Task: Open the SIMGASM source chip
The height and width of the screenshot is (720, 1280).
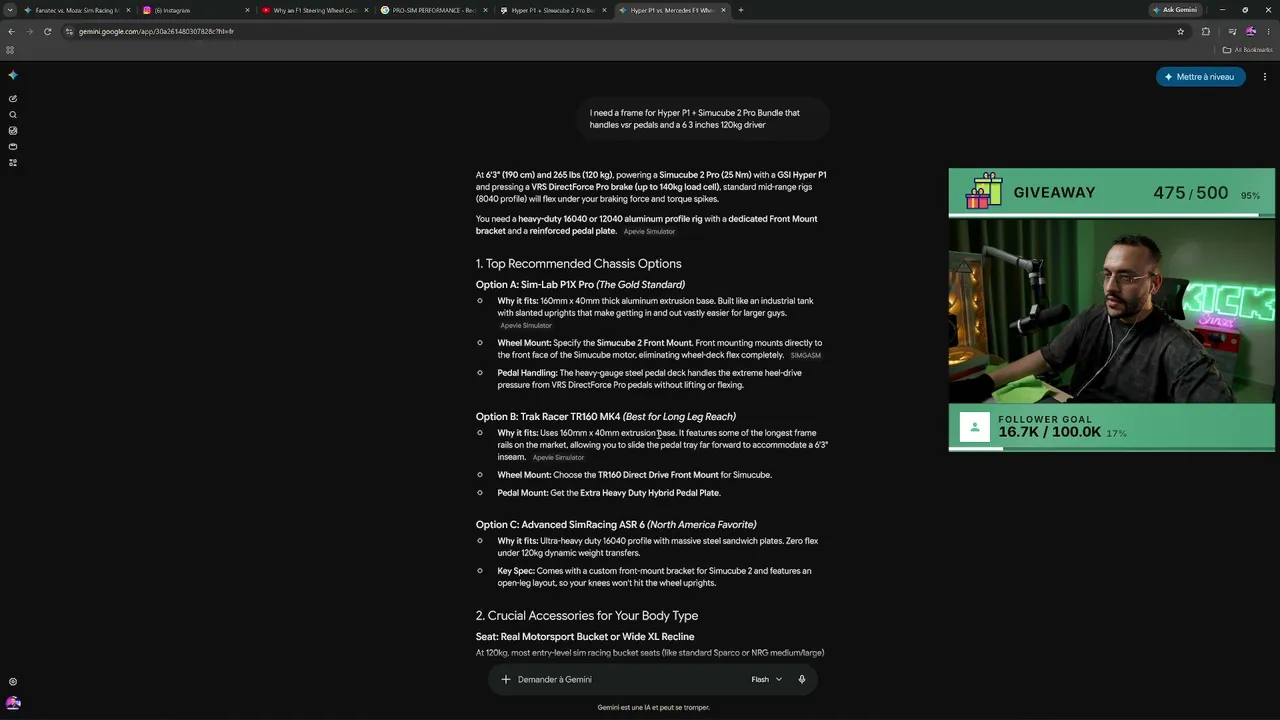Action: [805, 356]
